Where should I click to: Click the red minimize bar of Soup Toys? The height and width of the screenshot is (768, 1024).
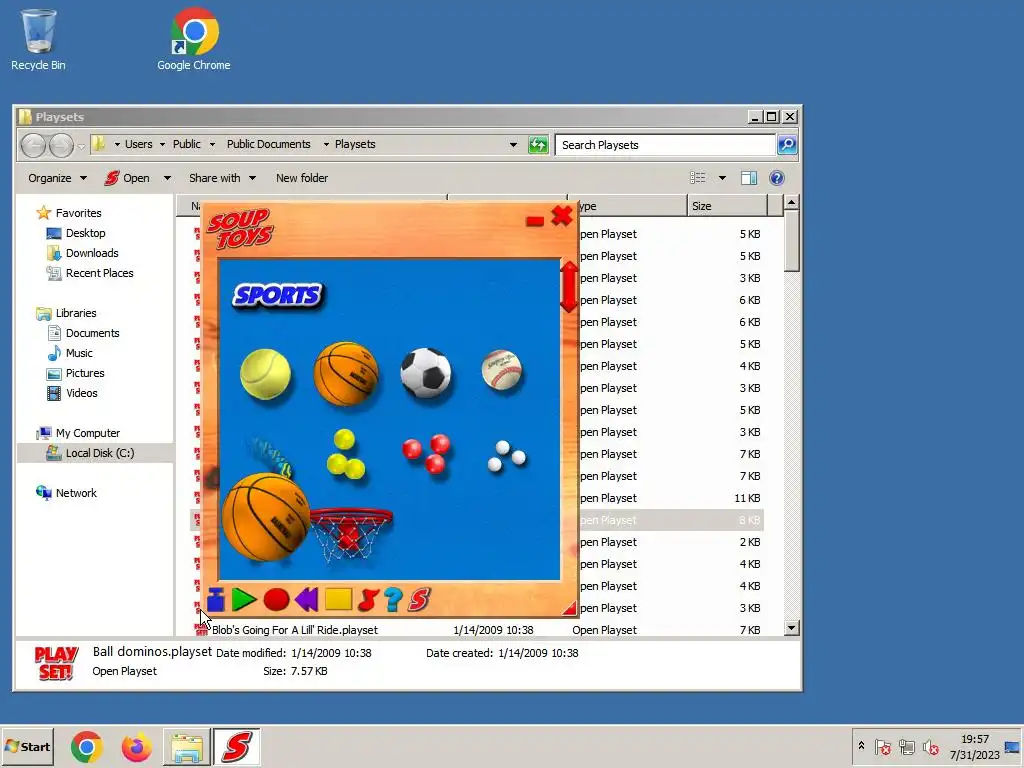pyautogui.click(x=535, y=221)
